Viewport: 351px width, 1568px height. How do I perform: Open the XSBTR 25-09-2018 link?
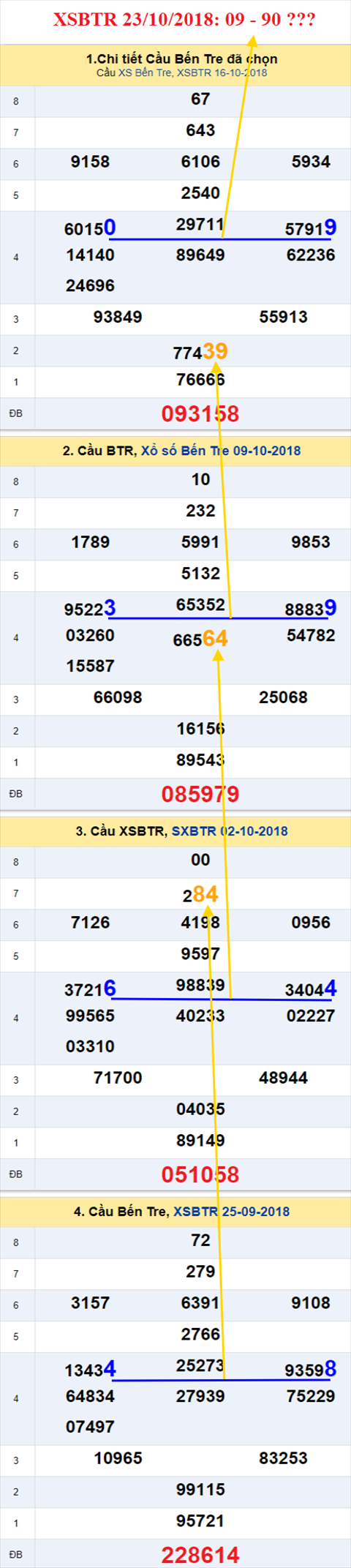(x=231, y=1212)
